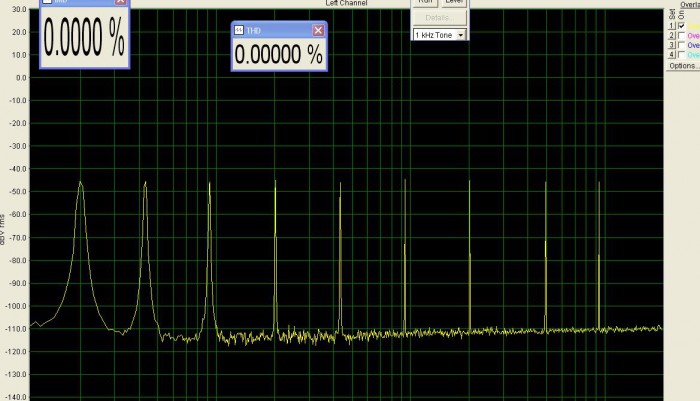Click the 0.0 axis label

(21, 78)
